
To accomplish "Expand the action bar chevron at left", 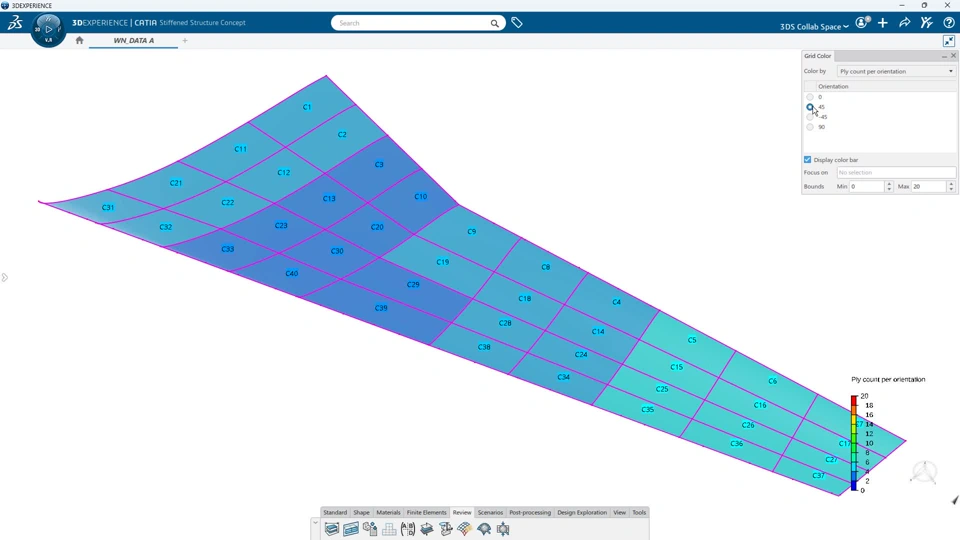I will coord(315,523).
